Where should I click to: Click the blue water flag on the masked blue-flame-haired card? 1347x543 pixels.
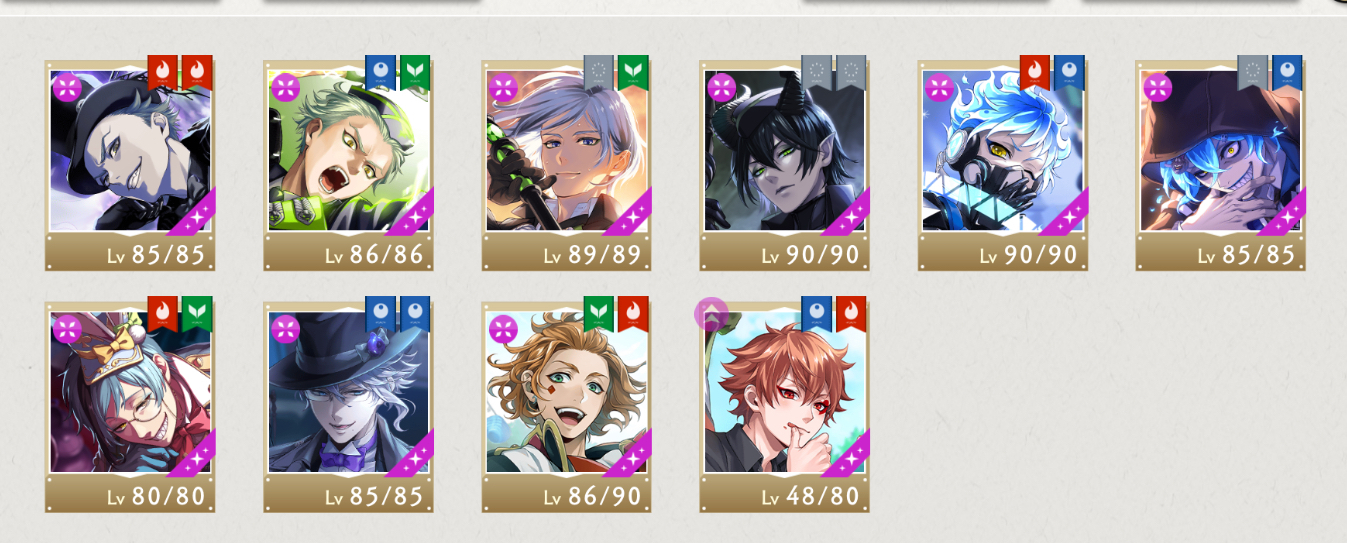[x=1069, y=72]
